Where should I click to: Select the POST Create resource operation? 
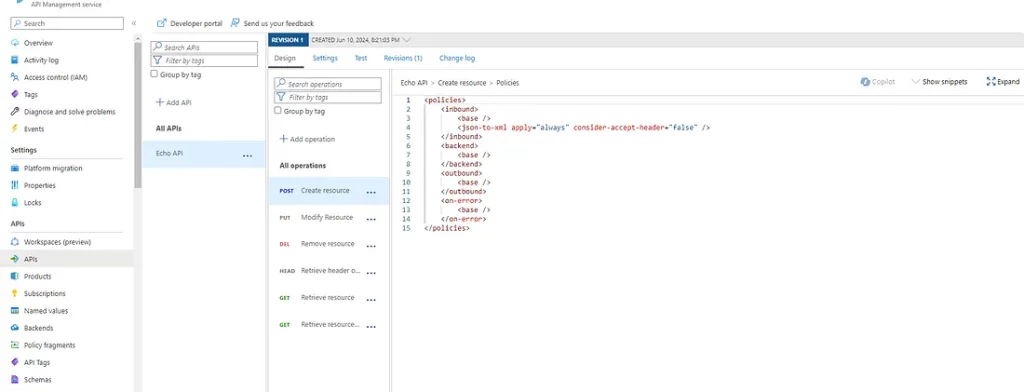point(328,191)
